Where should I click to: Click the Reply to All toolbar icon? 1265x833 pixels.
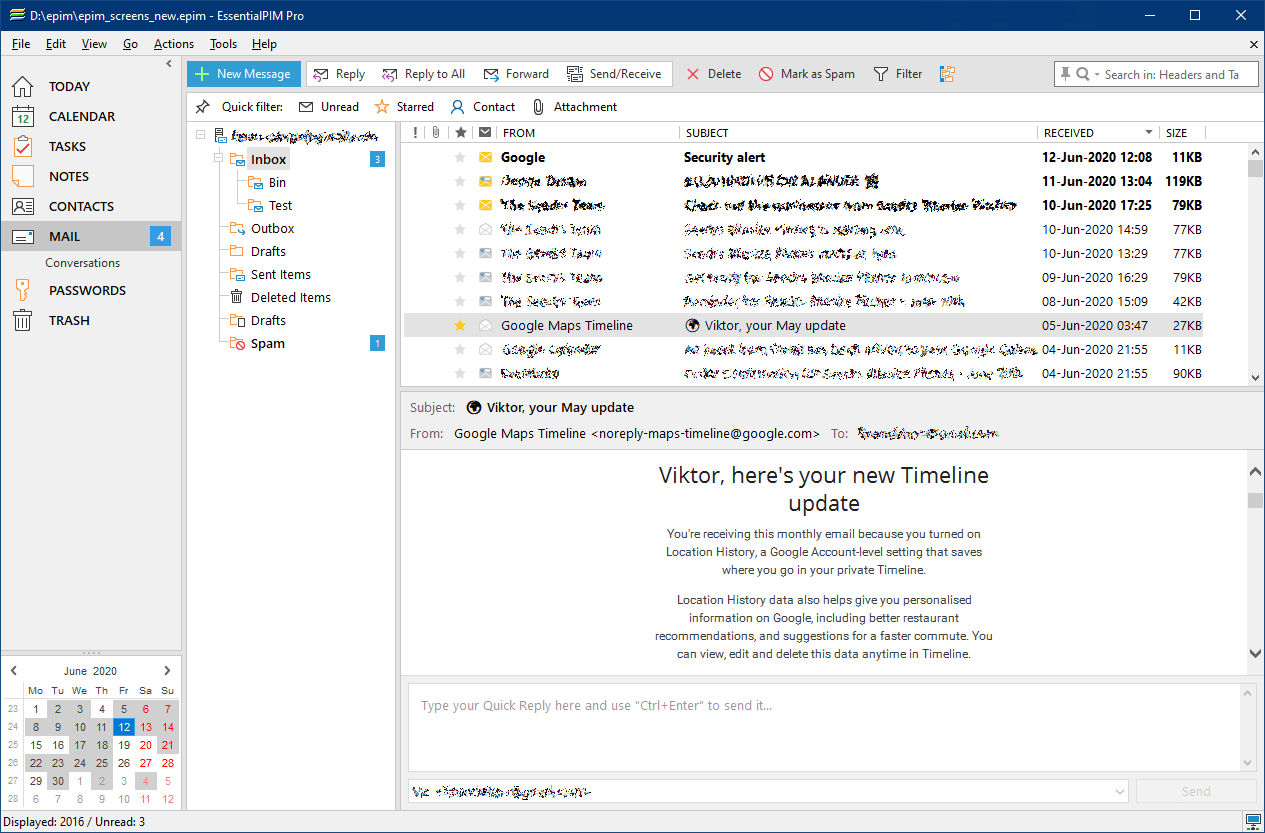coord(389,74)
